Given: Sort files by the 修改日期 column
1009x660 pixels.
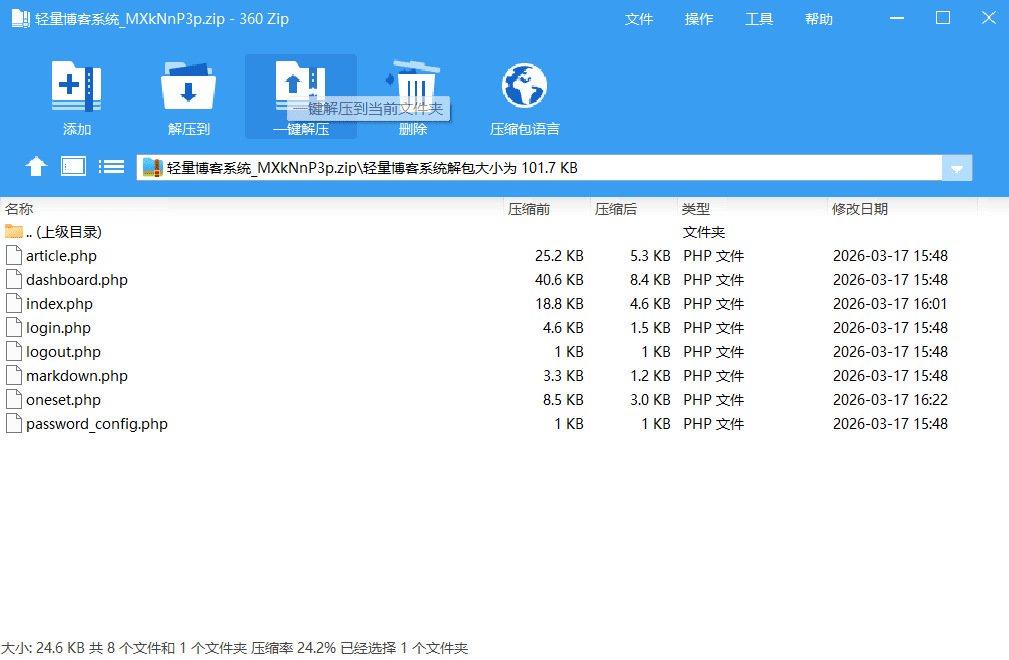Looking at the screenshot, I should [859, 209].
